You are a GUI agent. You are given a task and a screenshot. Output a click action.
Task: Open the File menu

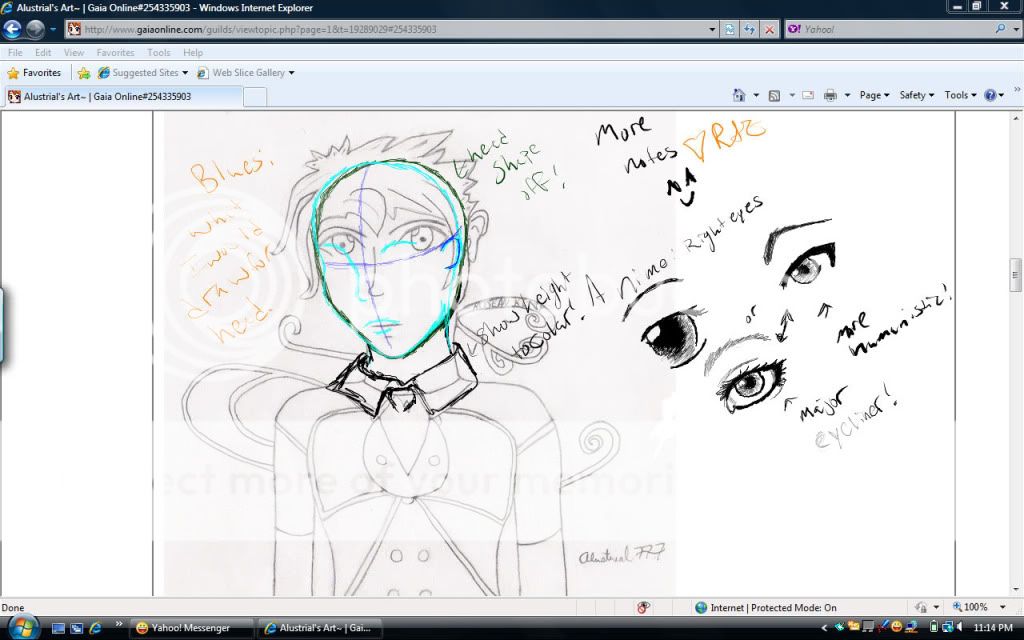click(15, 52)
